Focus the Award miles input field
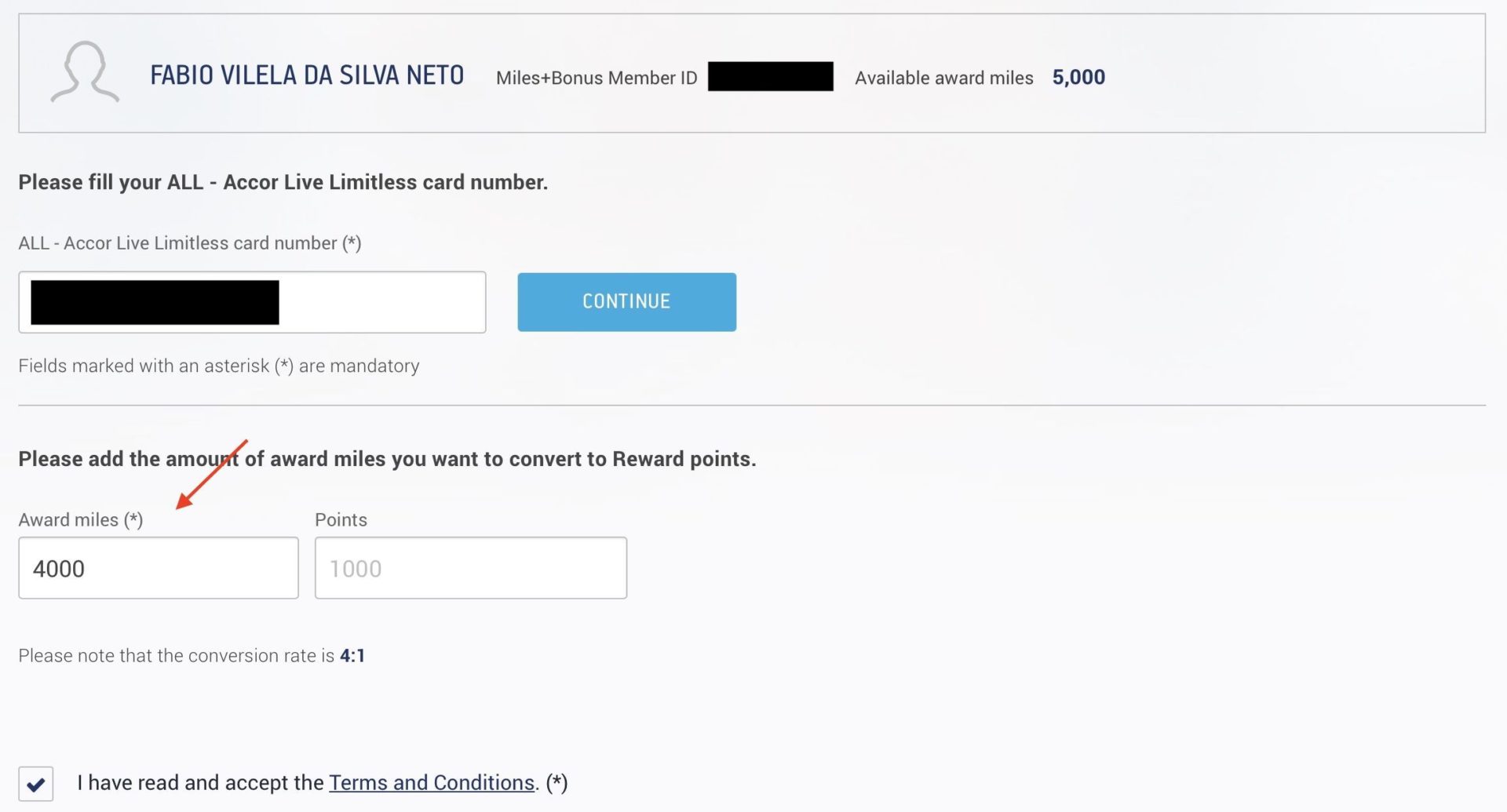Screen dimensions: 1507x812 click(x=159, y=568)
